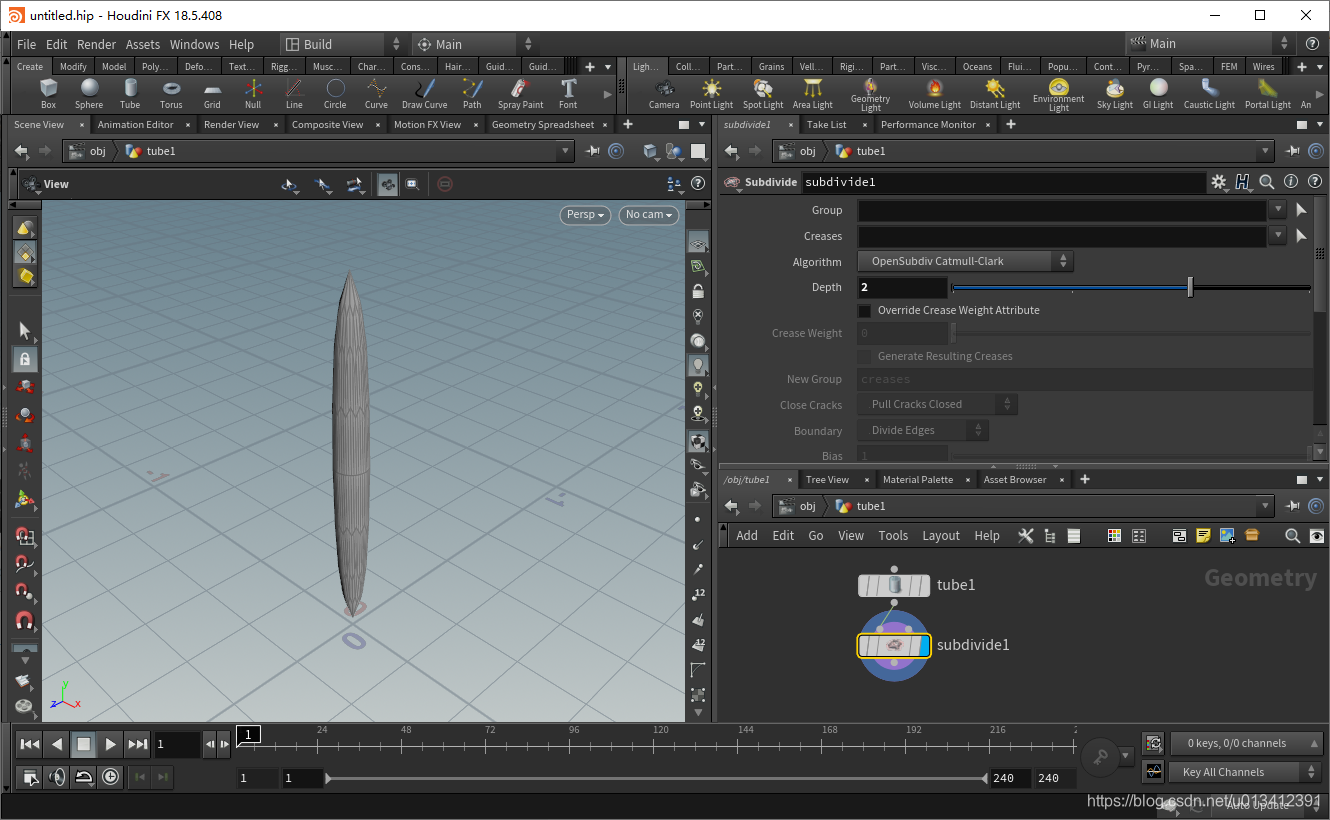The width and height of the screenshot is (1330, 820).
Task: Add a Caustic Light from the shelf
Action: (1209, 94)
